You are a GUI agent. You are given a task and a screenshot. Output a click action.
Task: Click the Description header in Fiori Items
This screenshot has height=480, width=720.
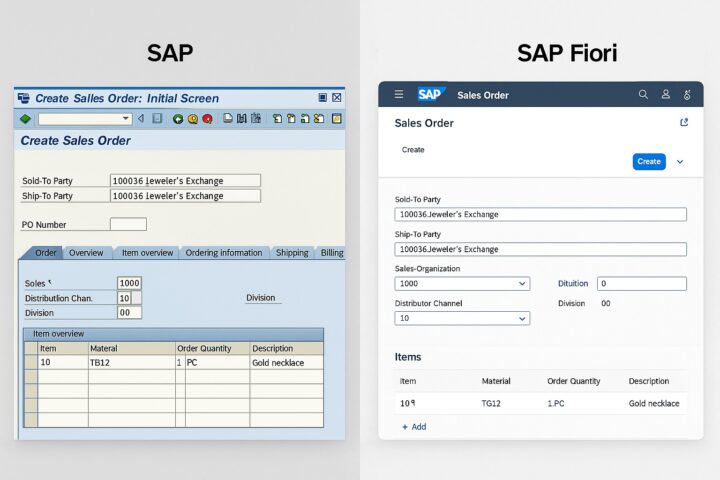649,381
